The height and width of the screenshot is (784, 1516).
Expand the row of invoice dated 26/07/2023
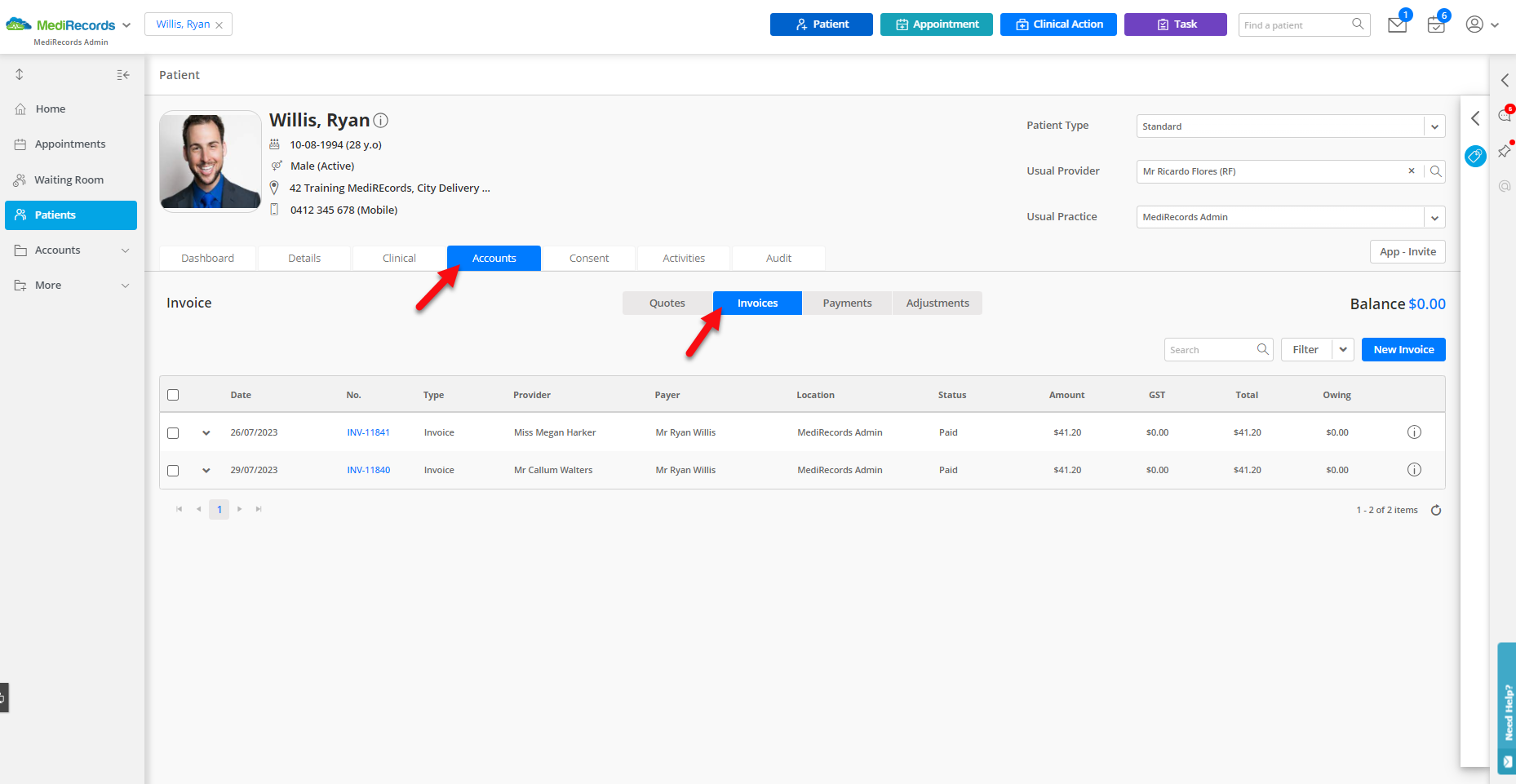[206, 433]
